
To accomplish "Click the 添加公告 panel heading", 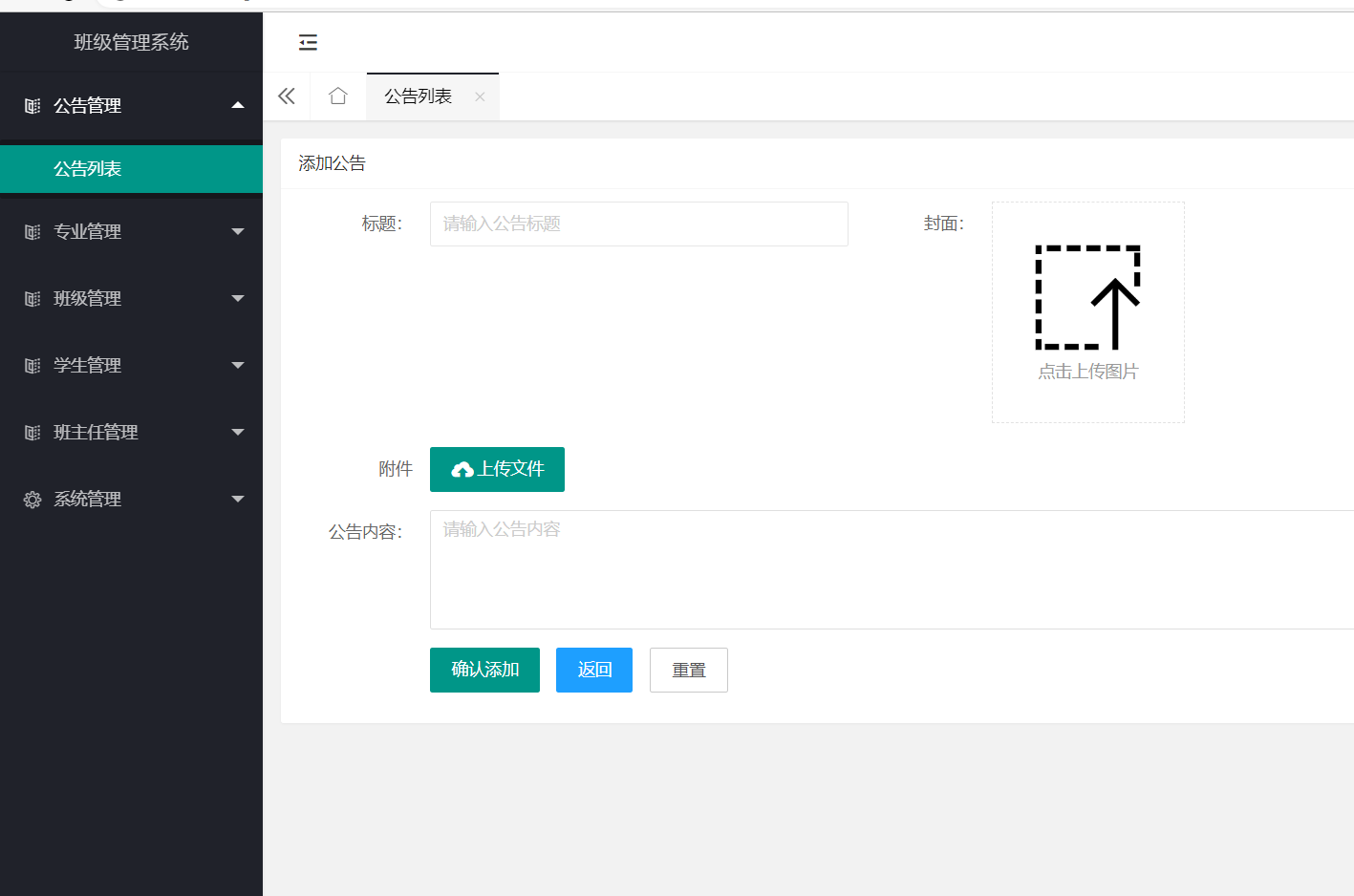I will pos(332,163).
